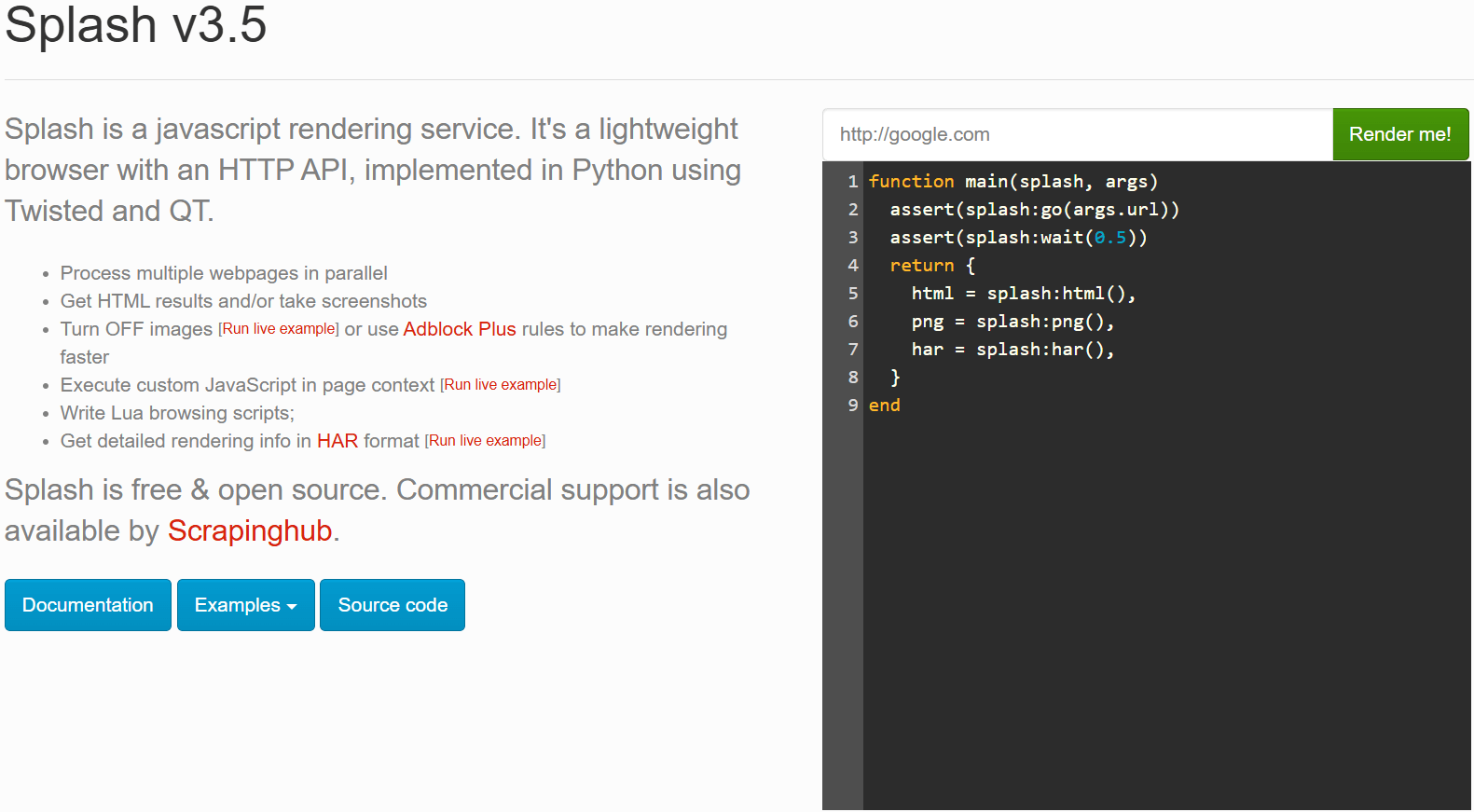1474x812 pixels.
Task: Run live example for custom JavaScript execution
Action: [501, 385]
